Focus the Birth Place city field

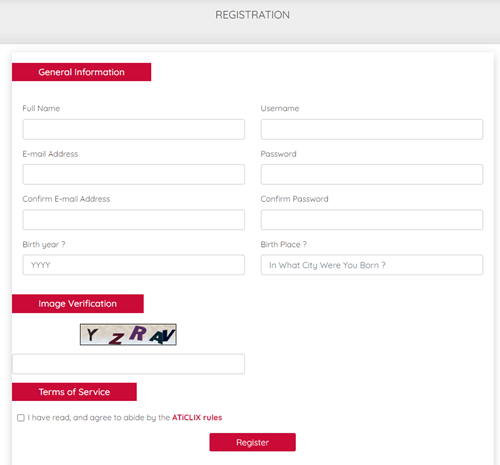372,265
